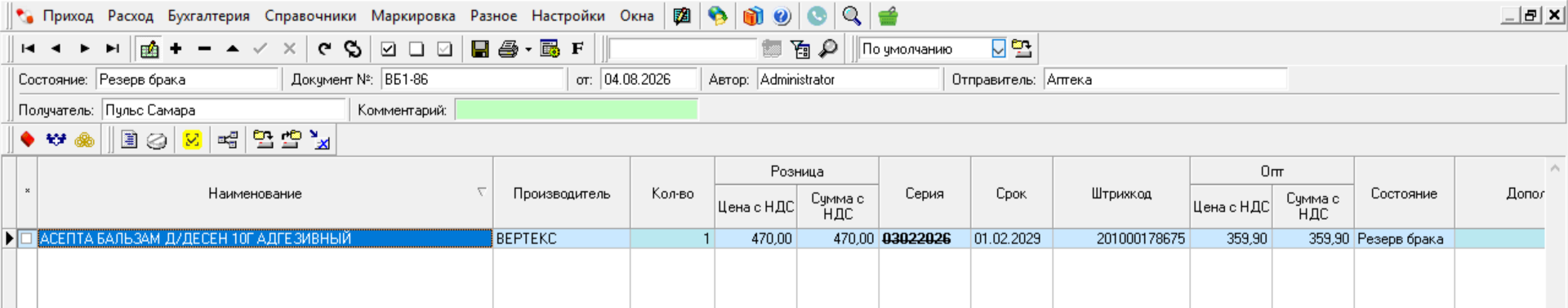This screenshot has width=1568, height=308.
Task: Click the blue phone icon
Action: [x=817, y=16]
